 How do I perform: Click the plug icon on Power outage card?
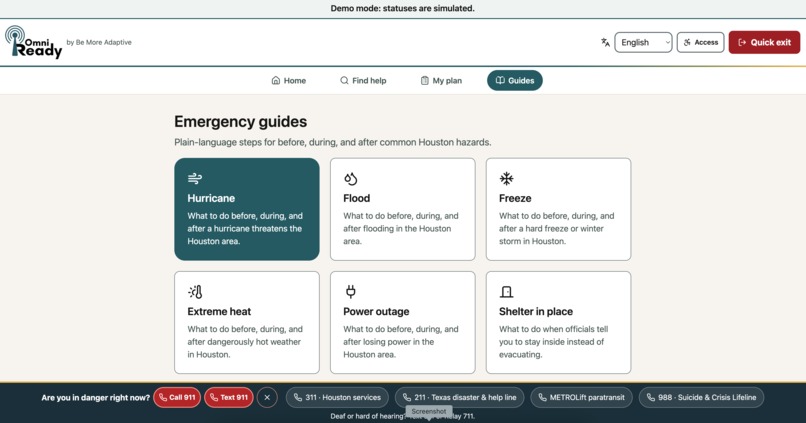[351, 291]
